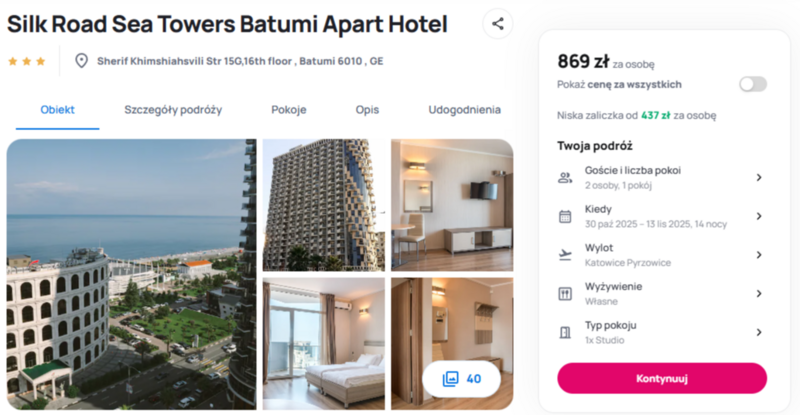Toggle show price for everyone switch

click(x=753, y=84)
